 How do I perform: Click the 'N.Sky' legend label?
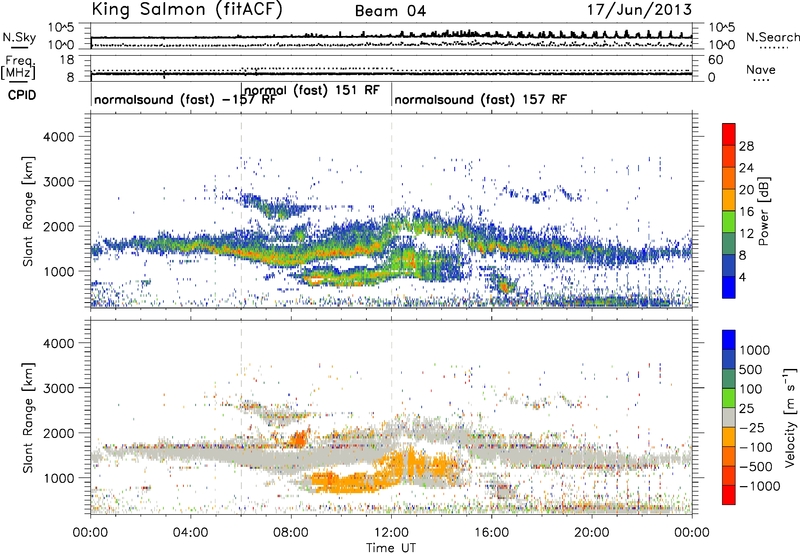tap(19, 37)
